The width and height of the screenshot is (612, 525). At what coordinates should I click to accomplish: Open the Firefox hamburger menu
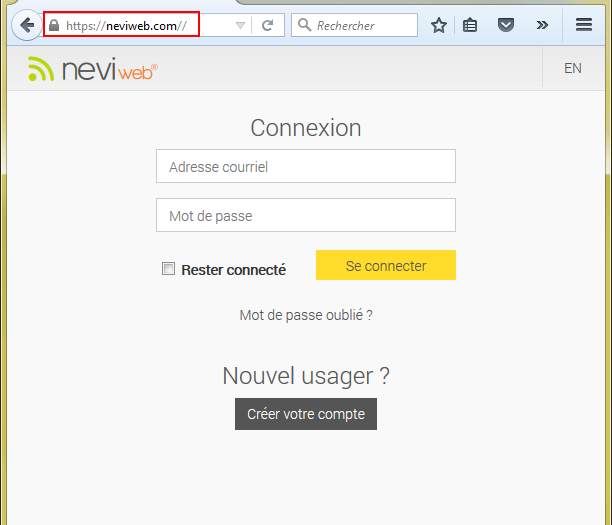coord(584,26)
